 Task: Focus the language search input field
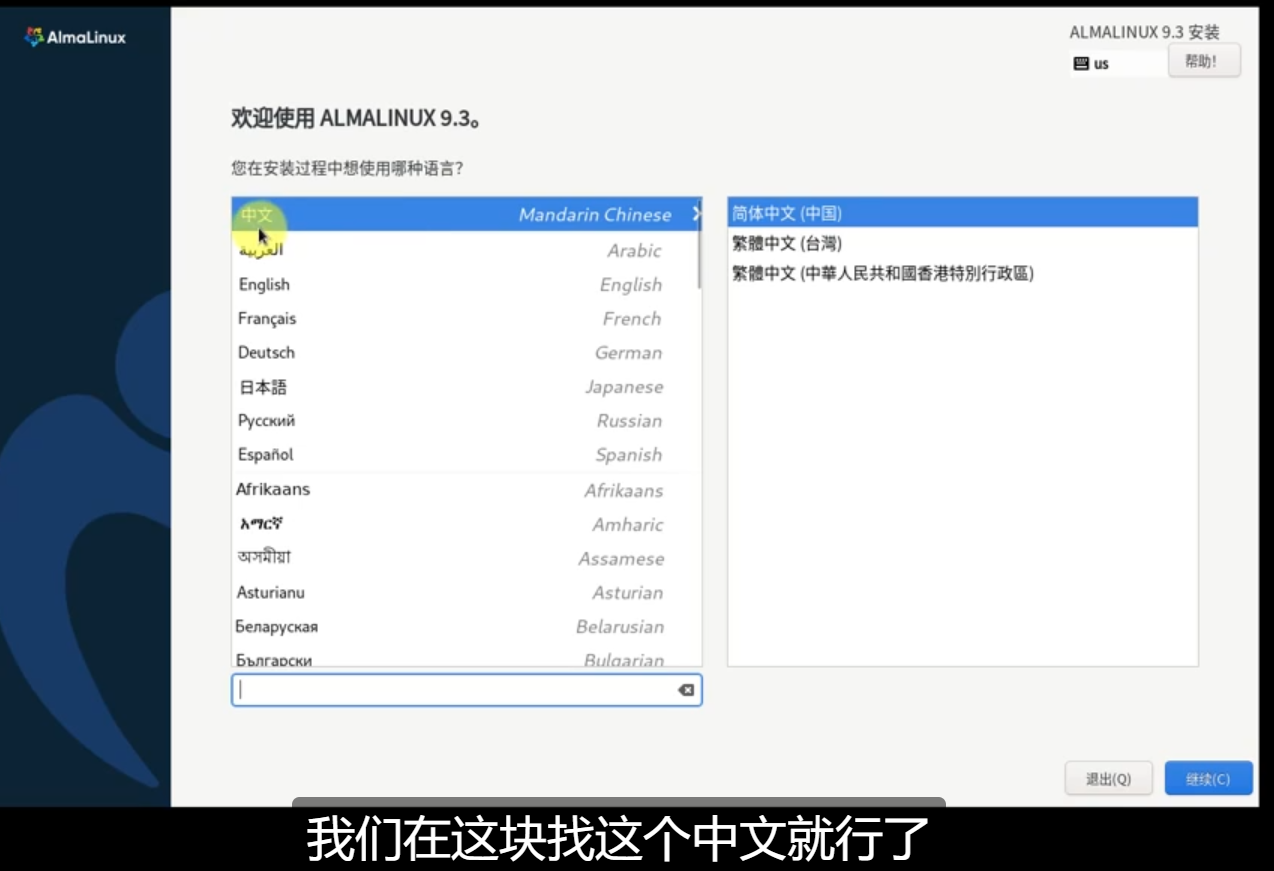point(466,690)
